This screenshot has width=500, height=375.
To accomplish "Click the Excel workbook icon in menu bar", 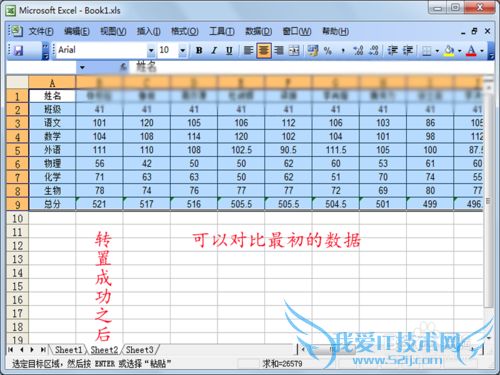I will pos(16,31).
